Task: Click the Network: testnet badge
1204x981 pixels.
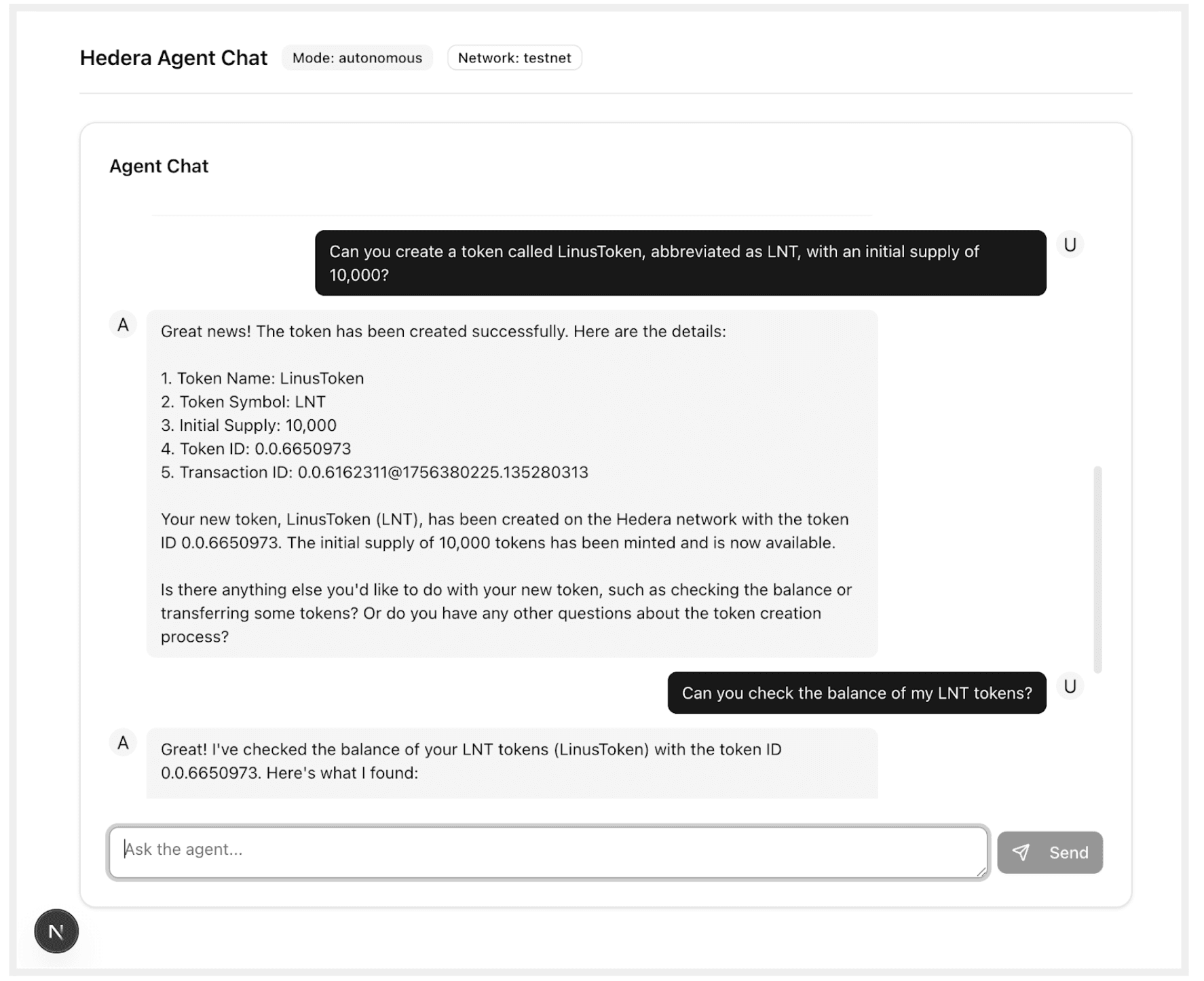Action: point(514,58)
